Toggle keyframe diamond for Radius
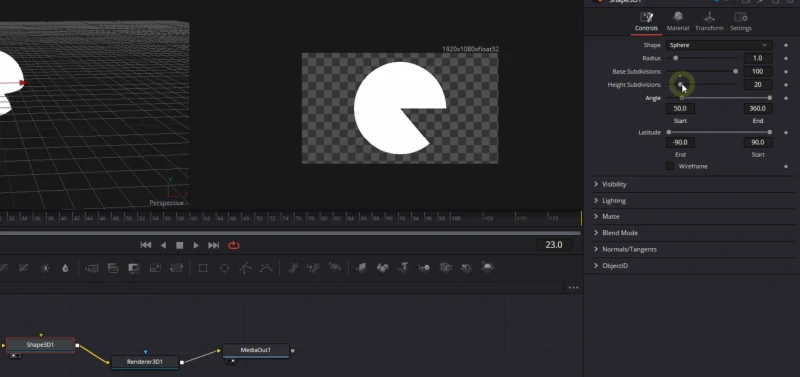This screenshot has height=377, width=800. tap(786, 58)
